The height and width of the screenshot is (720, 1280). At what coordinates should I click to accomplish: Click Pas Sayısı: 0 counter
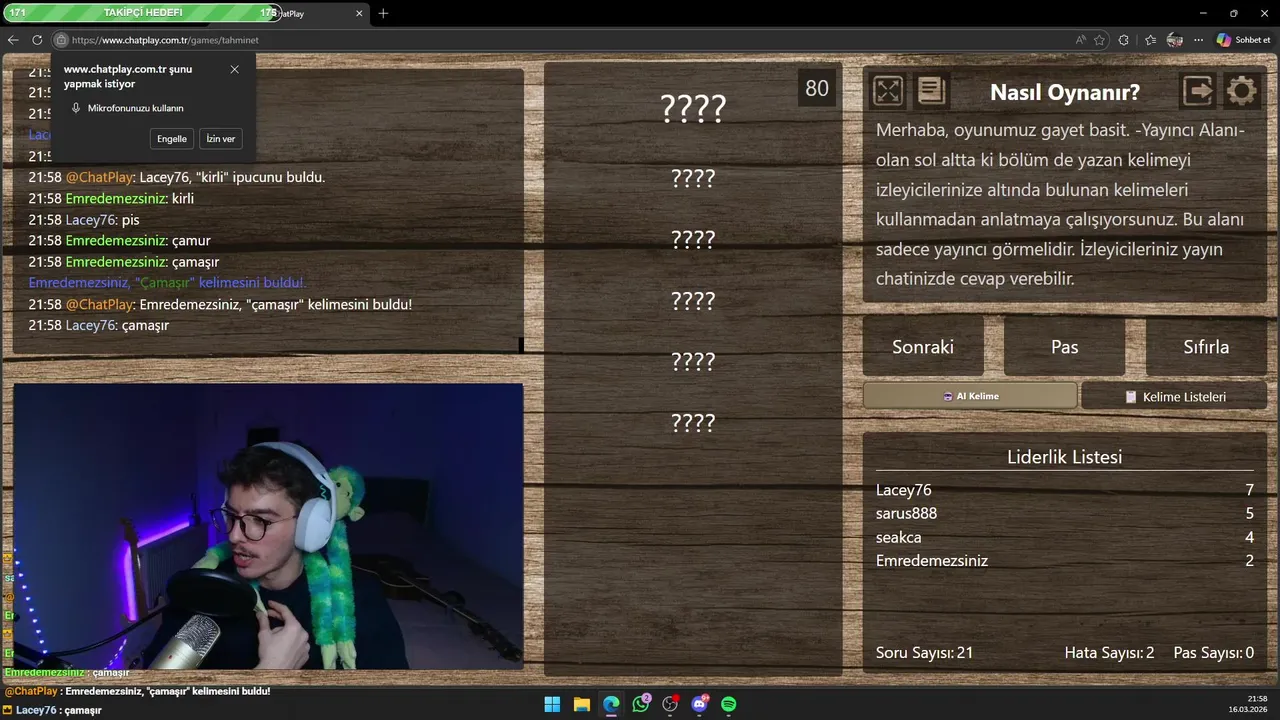click(1213, 653)
